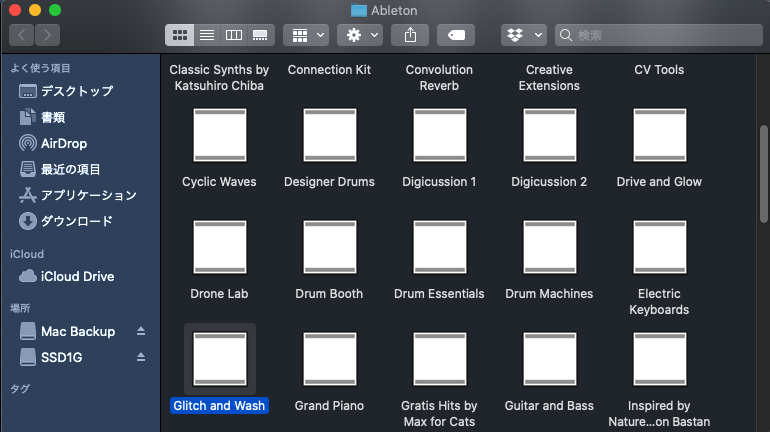Click the CV Tools label
The width and height of the screenshot is (770, 432).
659,70
